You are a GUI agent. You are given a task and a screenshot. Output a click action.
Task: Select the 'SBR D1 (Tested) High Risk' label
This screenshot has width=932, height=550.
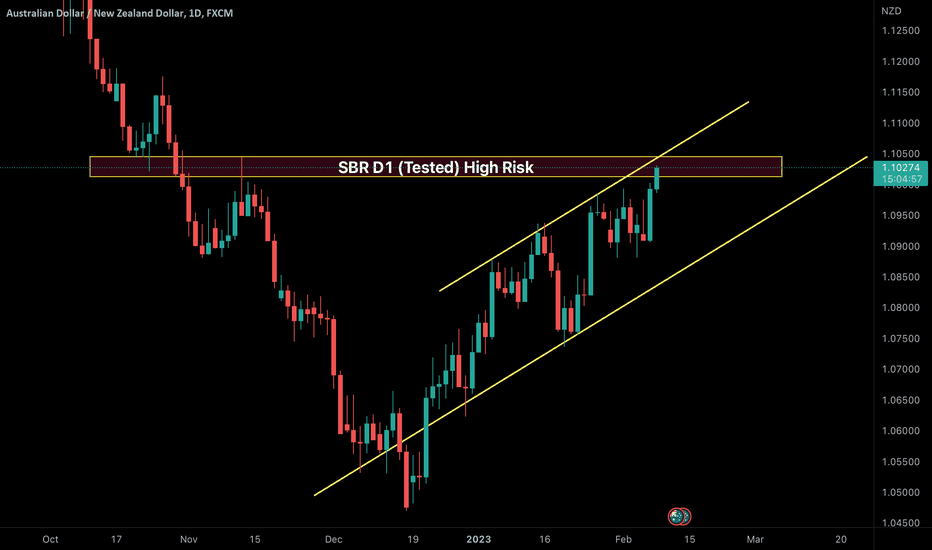[436, 168]
